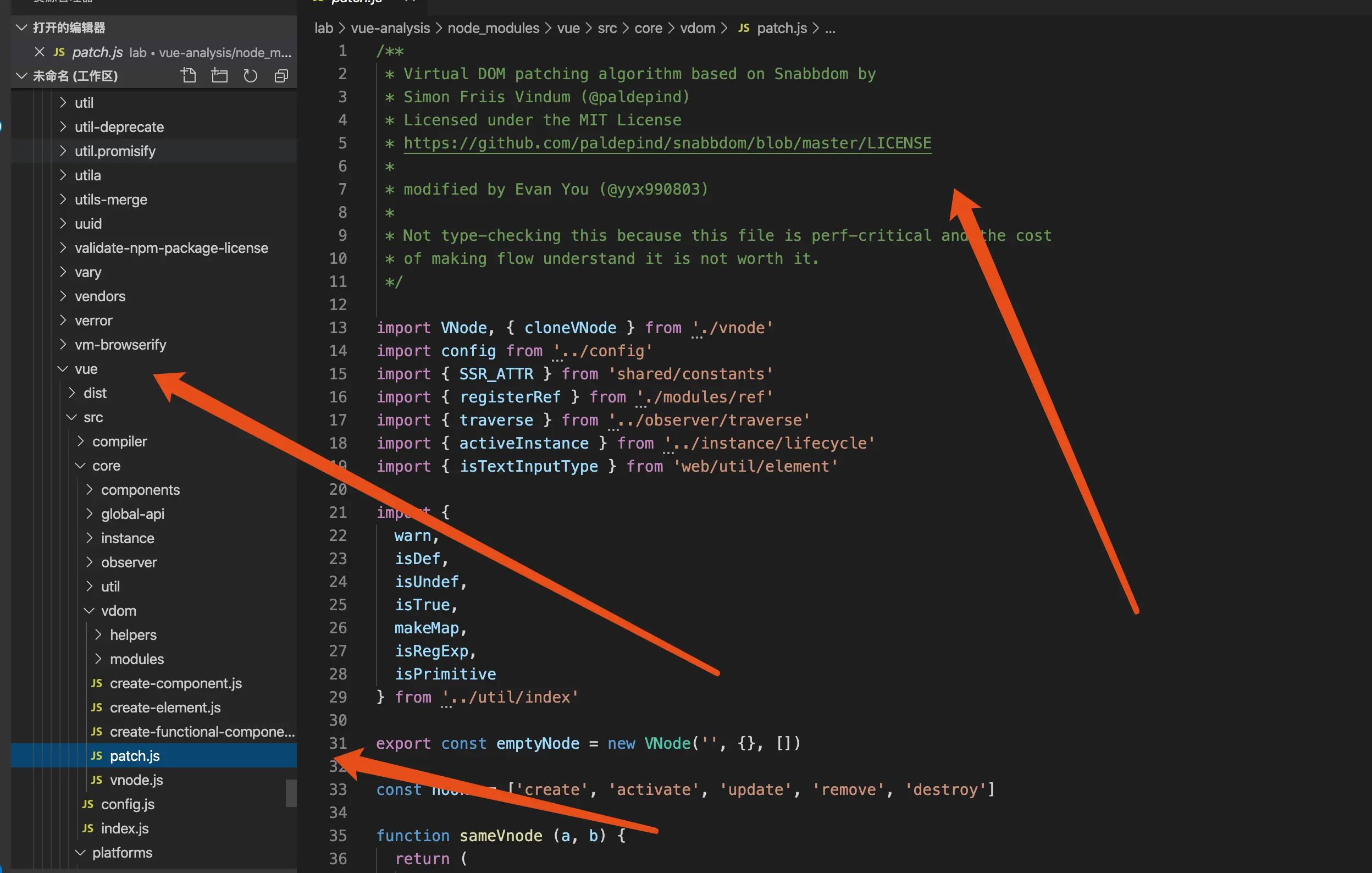Collapse the vdom folder chevron

[90, 611]
